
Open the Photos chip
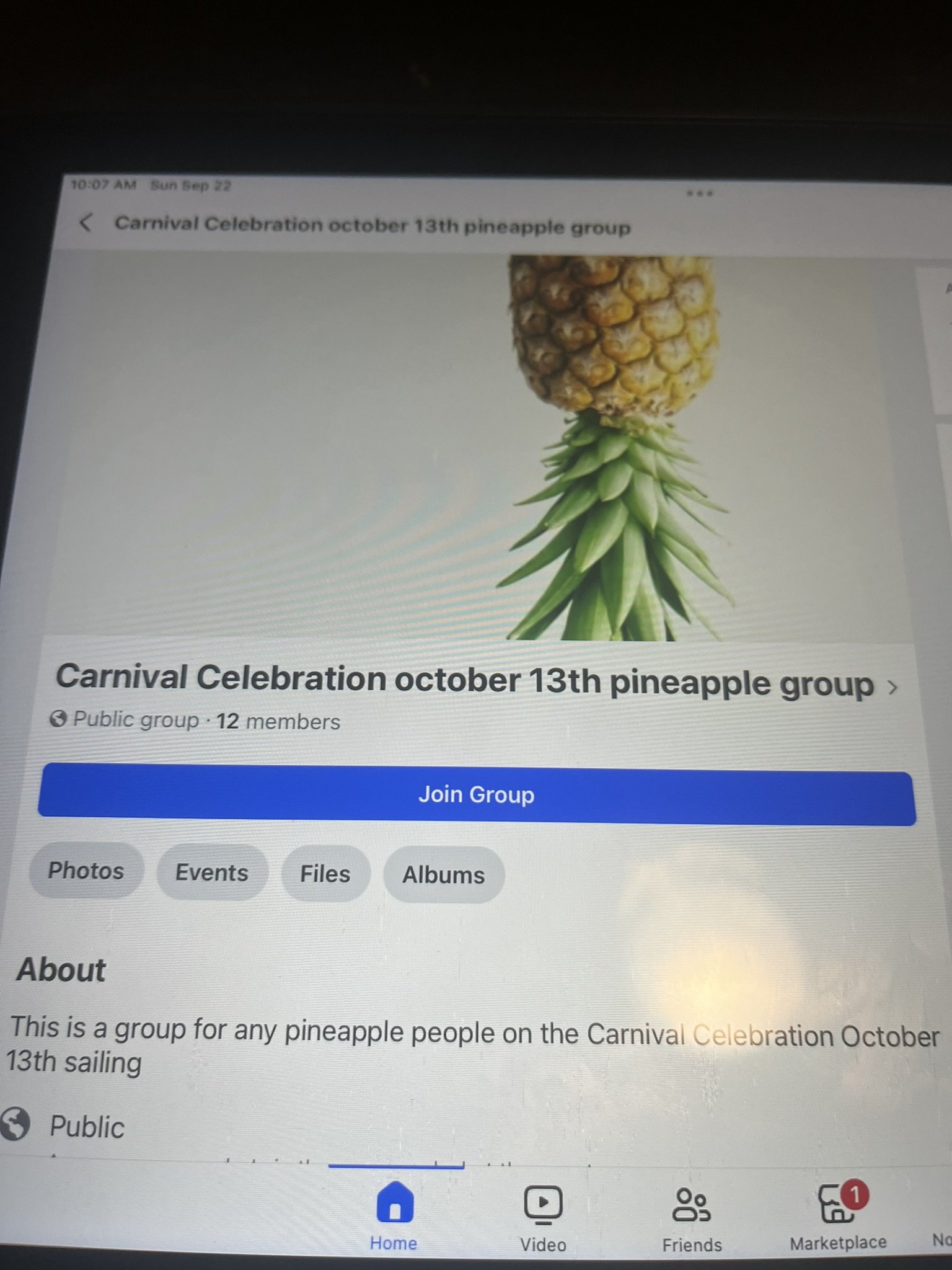(86, 871)
